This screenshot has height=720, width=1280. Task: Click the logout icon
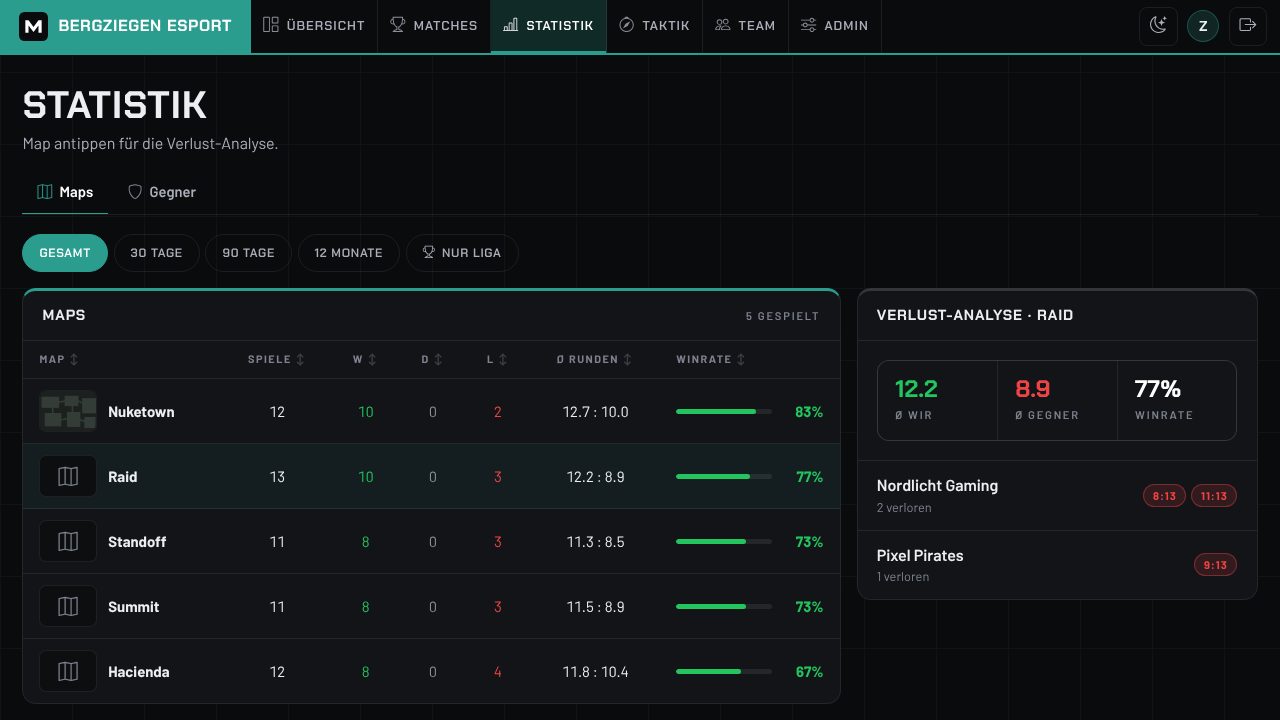[x=1247, y=26]
